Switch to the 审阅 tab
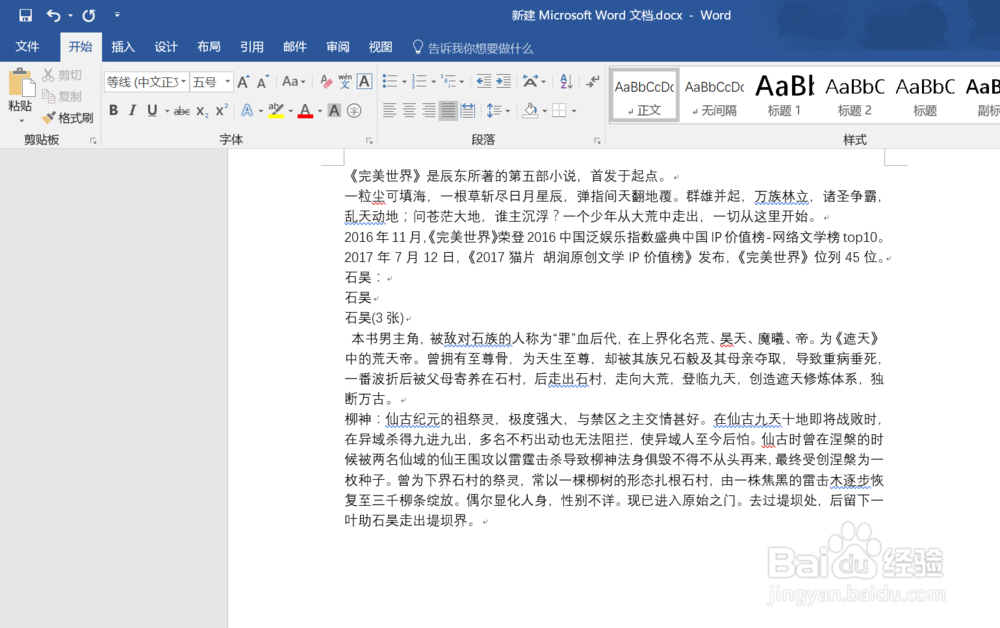1000x628 pixels. (x=337, y=47)
